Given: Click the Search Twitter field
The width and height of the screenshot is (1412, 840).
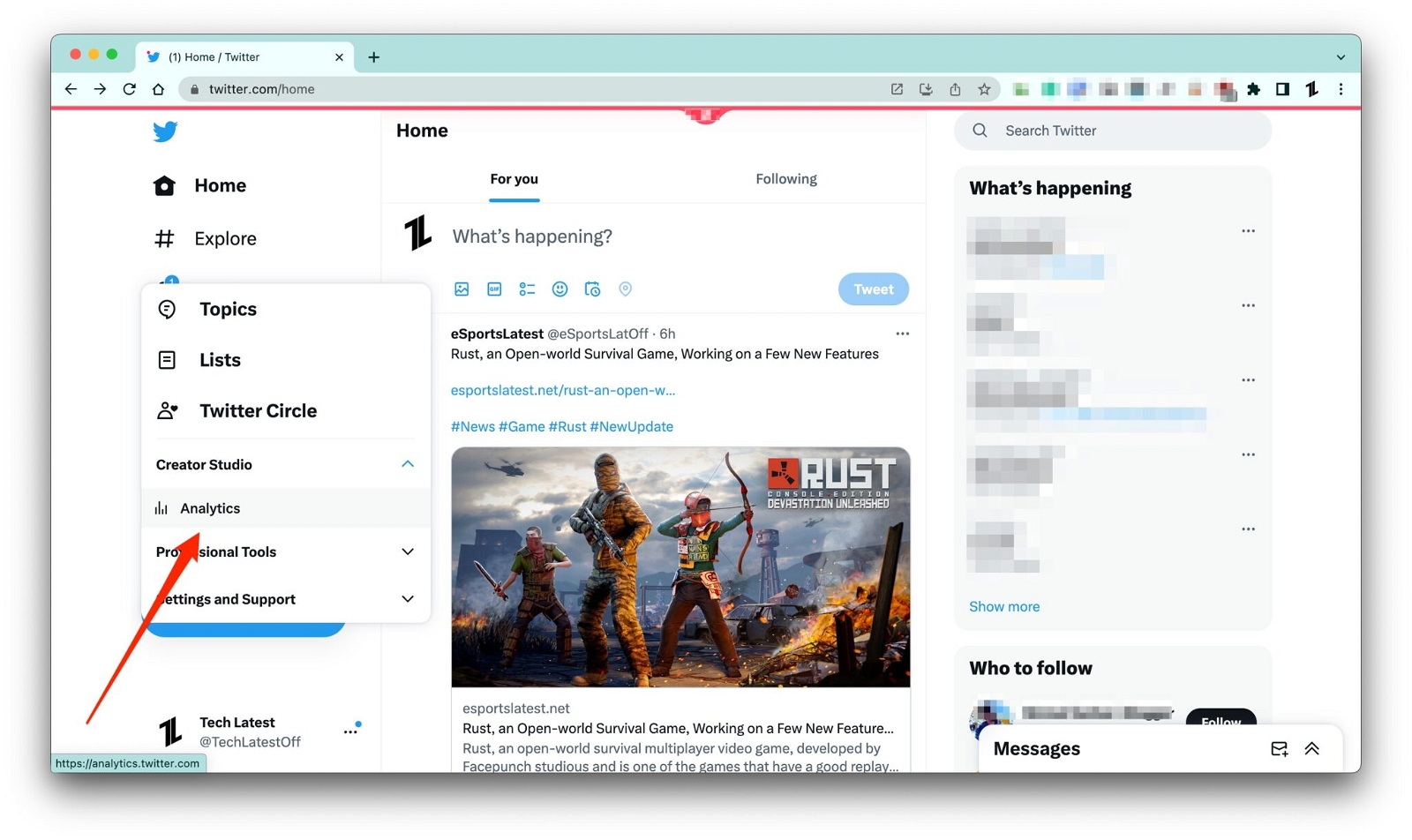Looking at the screenshot, I should (x=1113, y=131).
